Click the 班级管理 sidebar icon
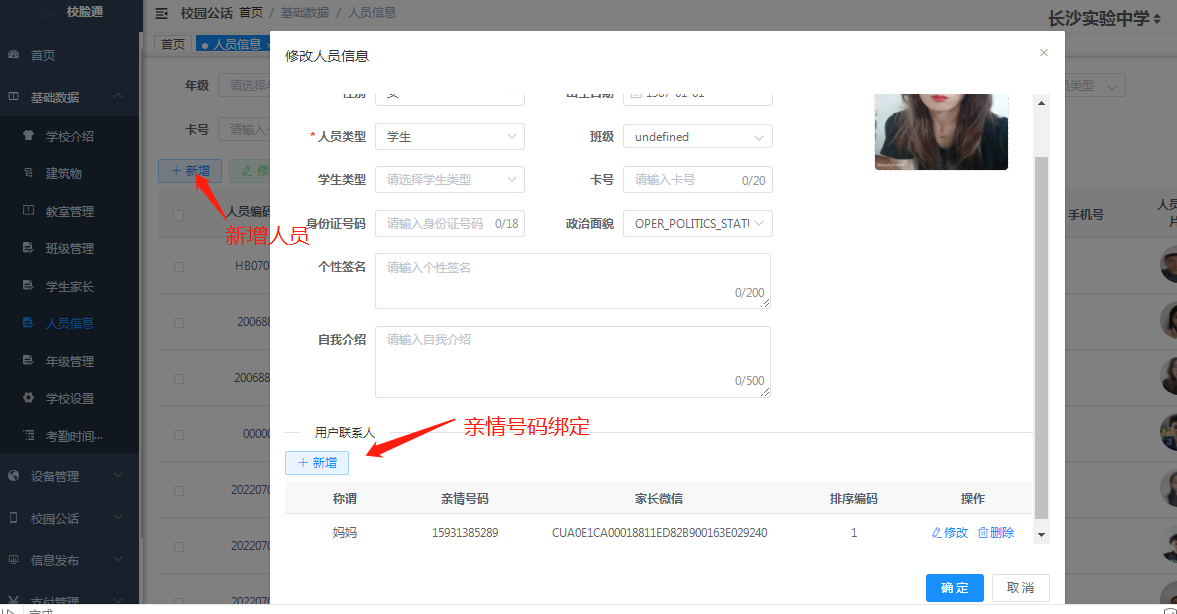This screenshot has height=614, width=1177. coord(29,248)
